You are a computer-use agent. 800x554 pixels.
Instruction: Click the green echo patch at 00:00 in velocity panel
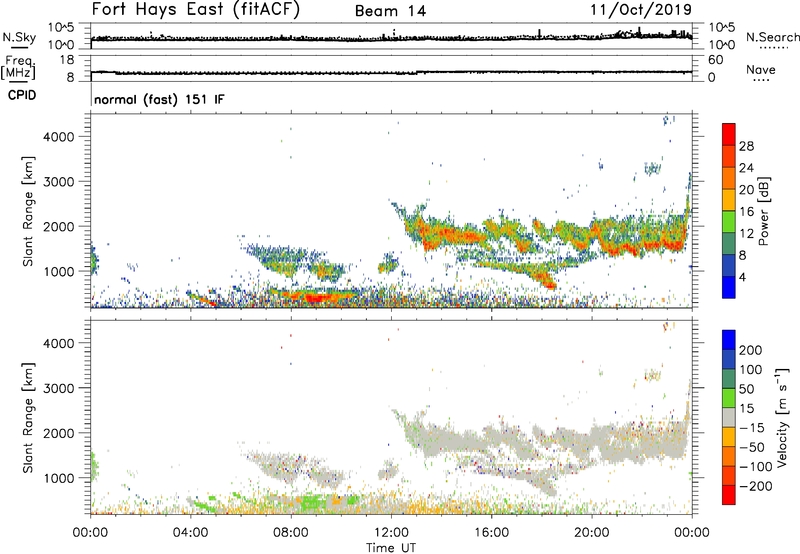(94, 467)
